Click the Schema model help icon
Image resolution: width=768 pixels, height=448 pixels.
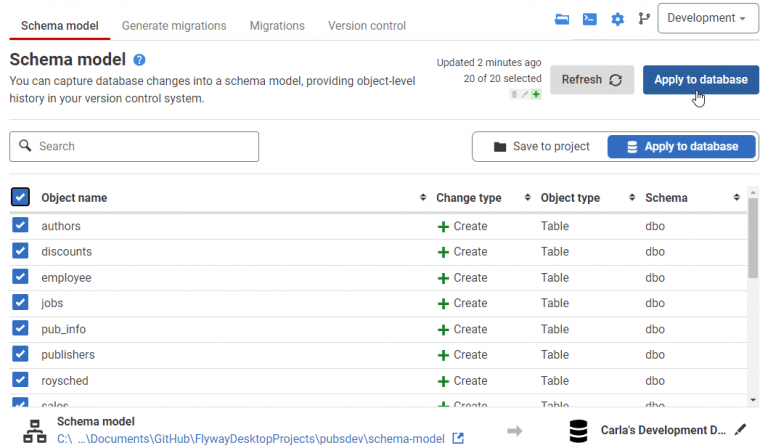click(140, 60)
